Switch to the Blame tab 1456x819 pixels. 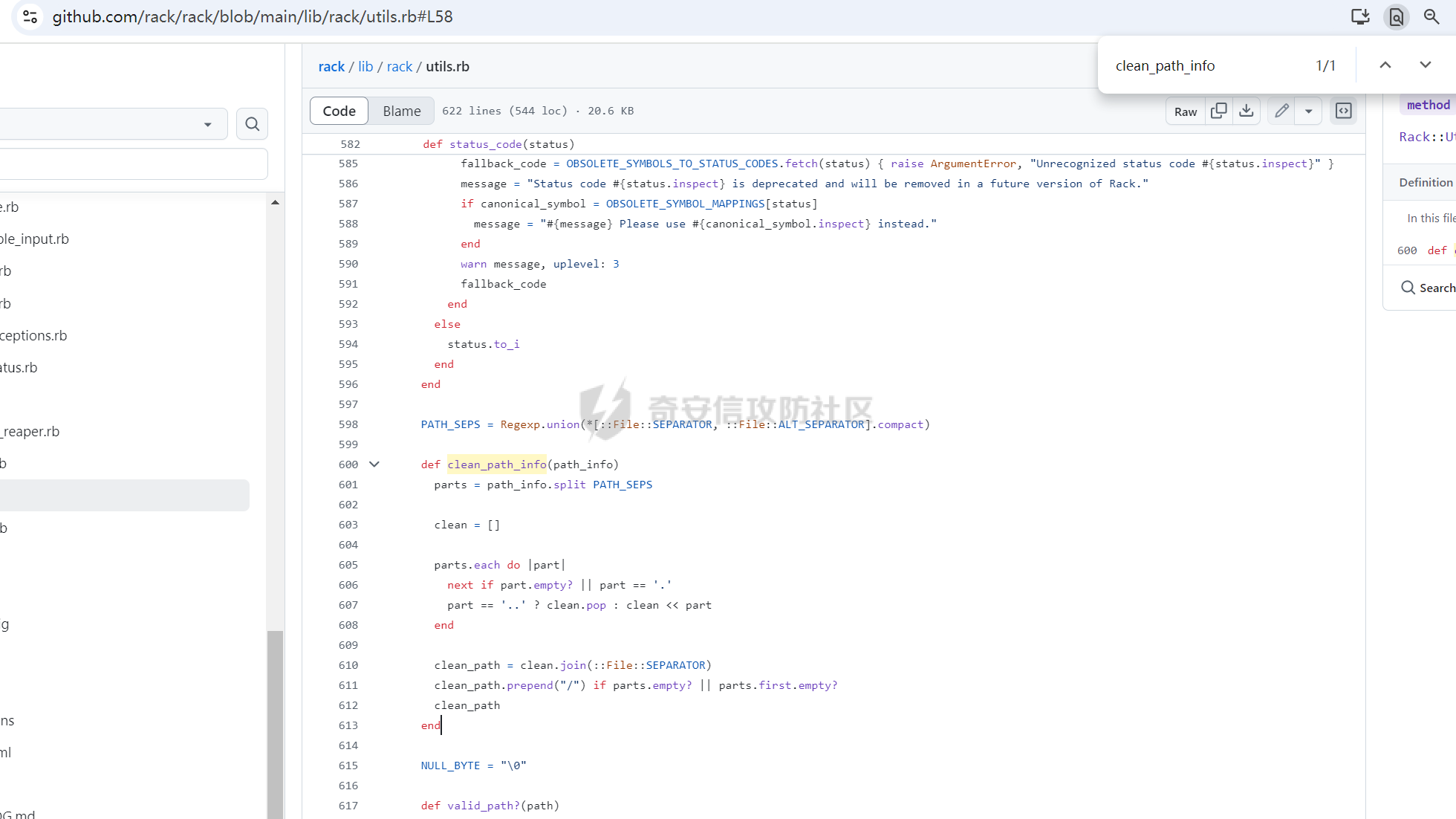tap(402, 111)
